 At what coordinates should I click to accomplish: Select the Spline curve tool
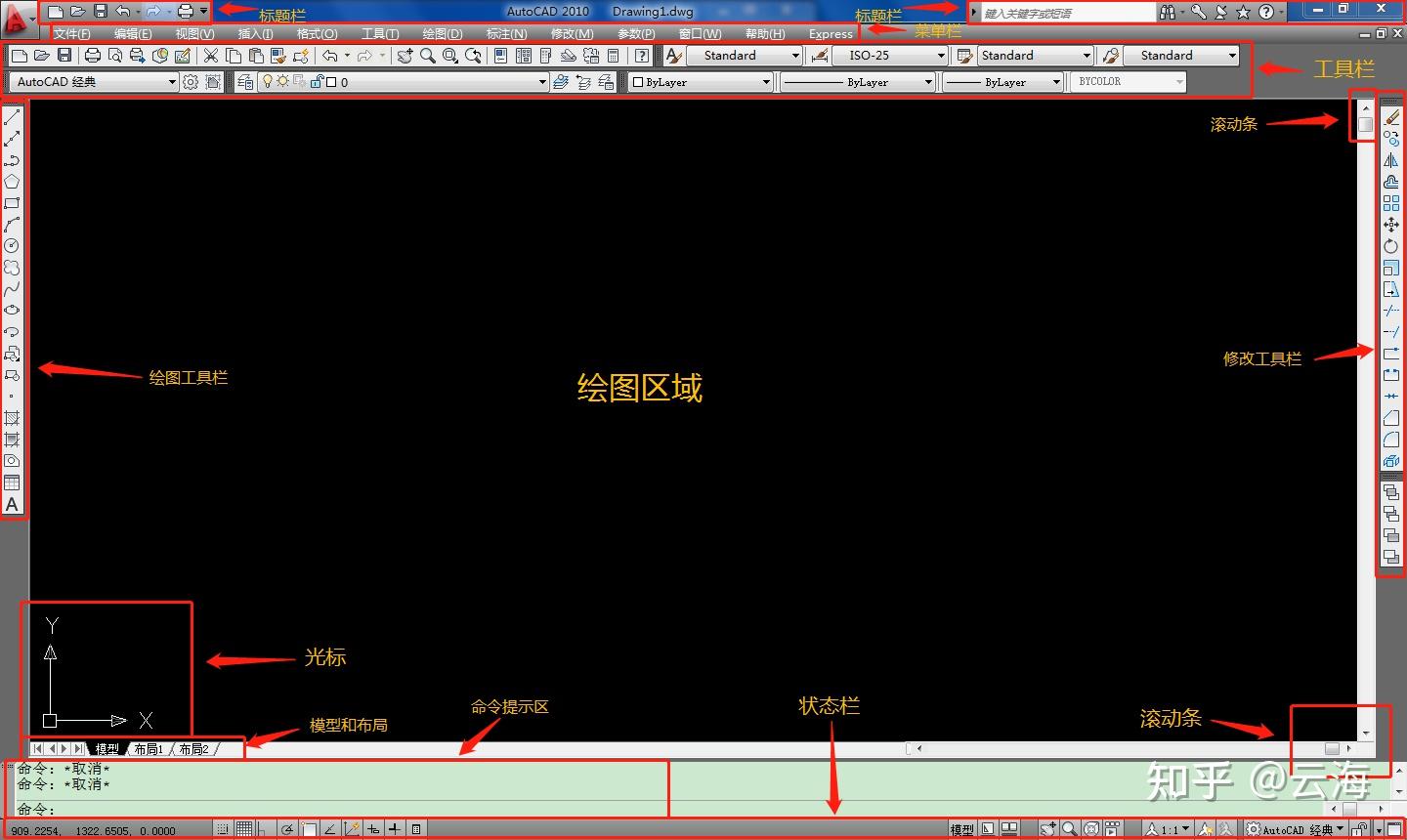12,289
